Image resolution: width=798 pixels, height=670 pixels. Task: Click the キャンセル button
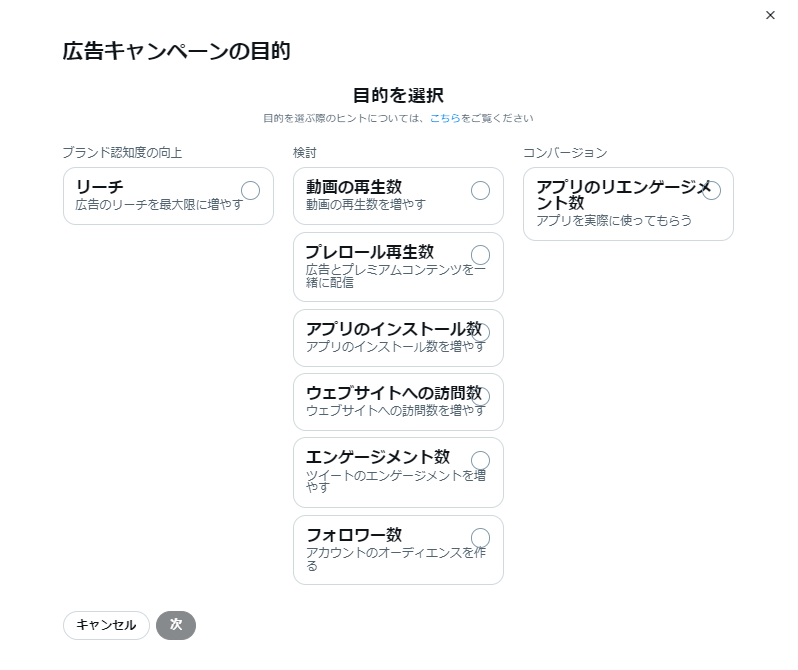106,625
